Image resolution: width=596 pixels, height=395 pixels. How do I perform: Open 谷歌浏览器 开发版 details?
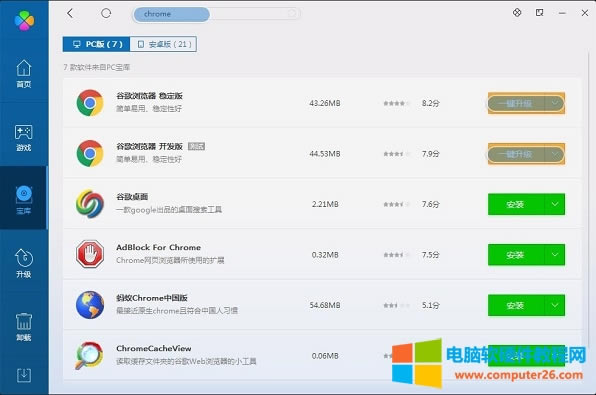click(149, 146)
